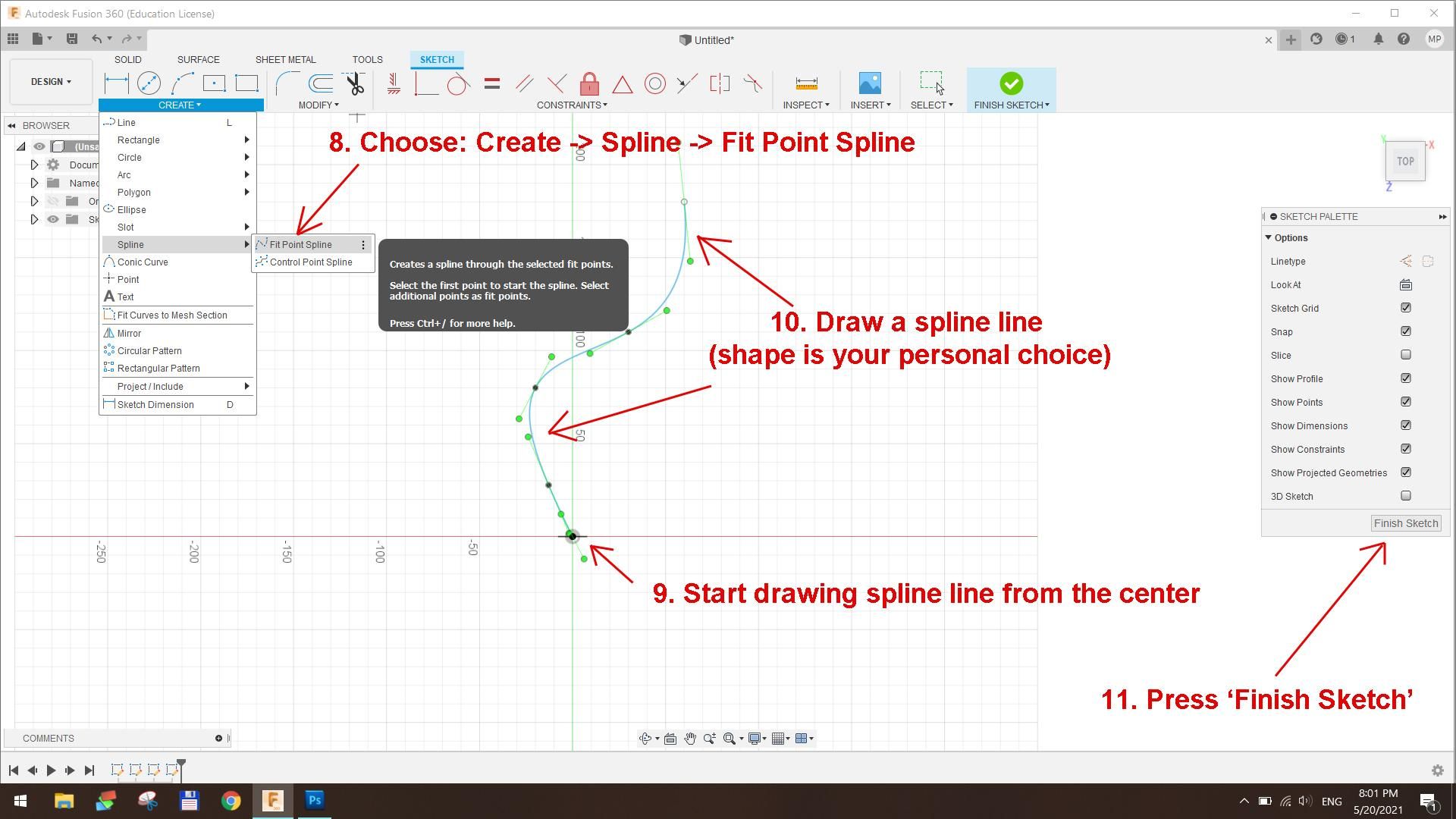Select the Lock constraint icon
Viewport: 1456px width, 819px height.
click(589, 83)
